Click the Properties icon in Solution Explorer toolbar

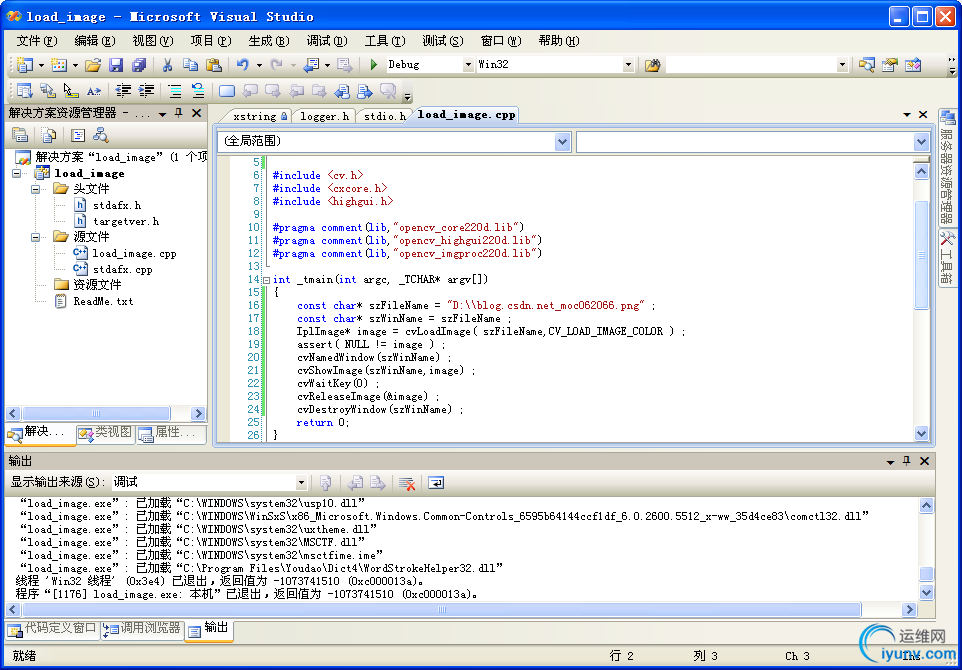click(x=20, y=135)
